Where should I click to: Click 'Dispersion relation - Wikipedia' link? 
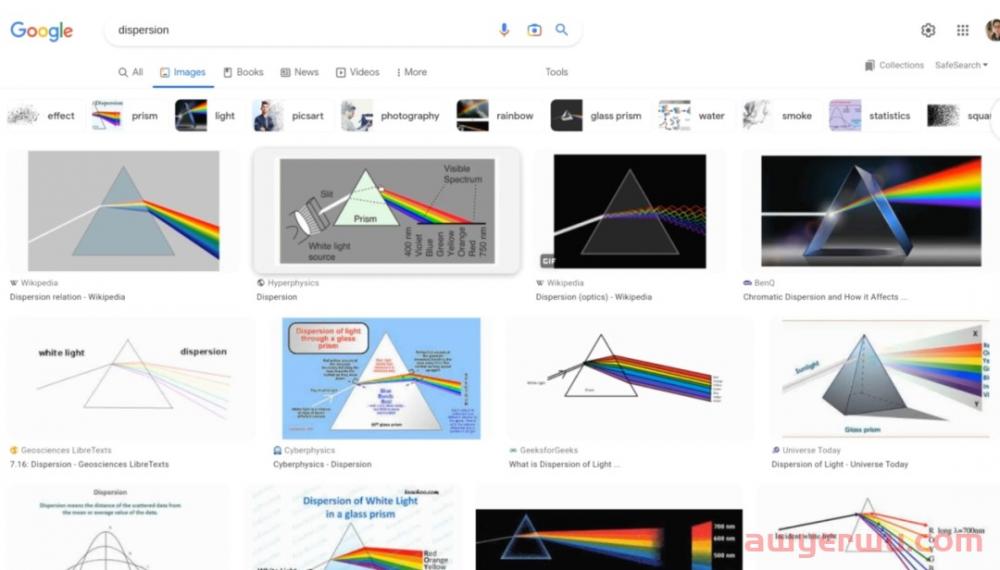pos(67,297)
